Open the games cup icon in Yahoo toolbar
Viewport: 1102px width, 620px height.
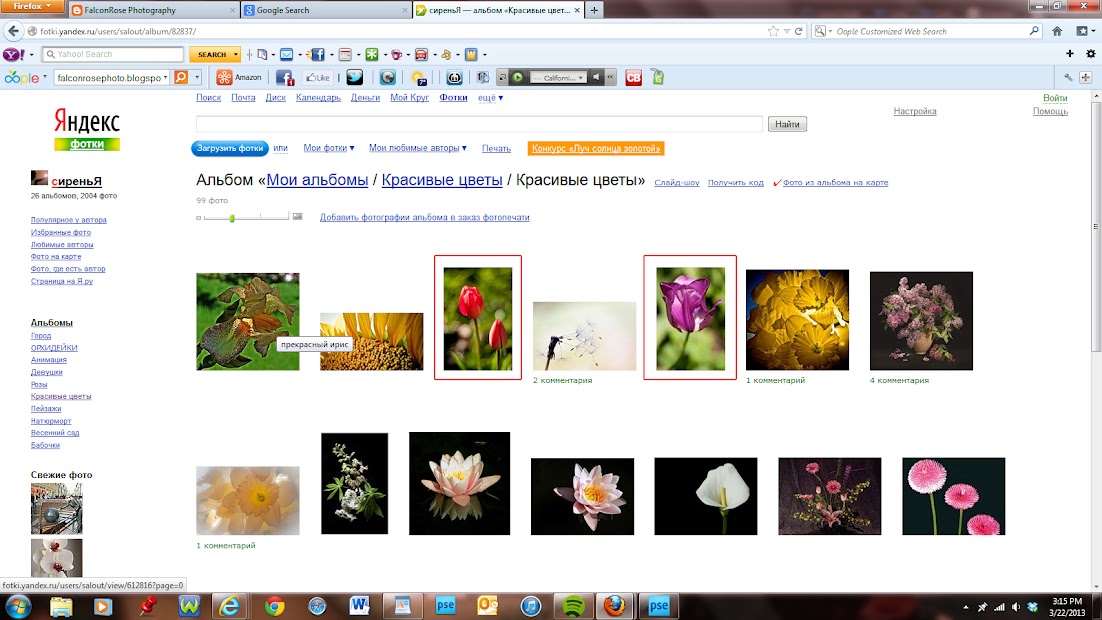click(396, 54)
